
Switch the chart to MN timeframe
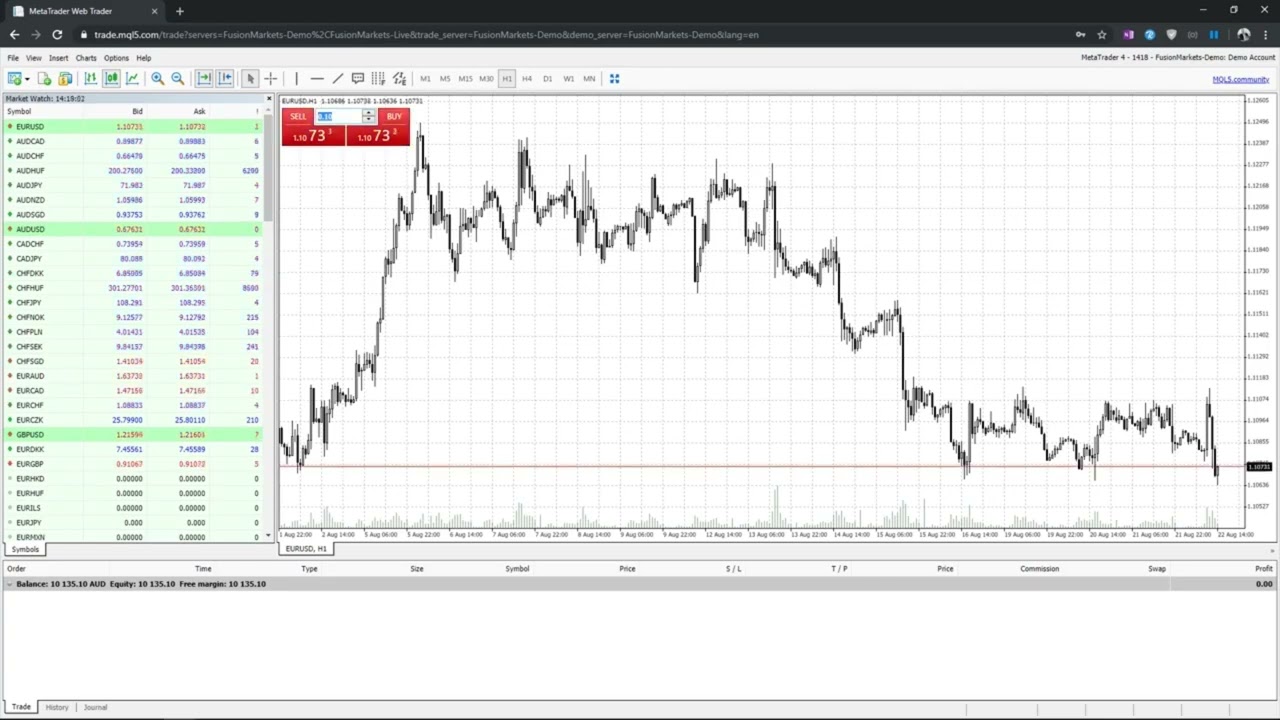click(589, 78)
